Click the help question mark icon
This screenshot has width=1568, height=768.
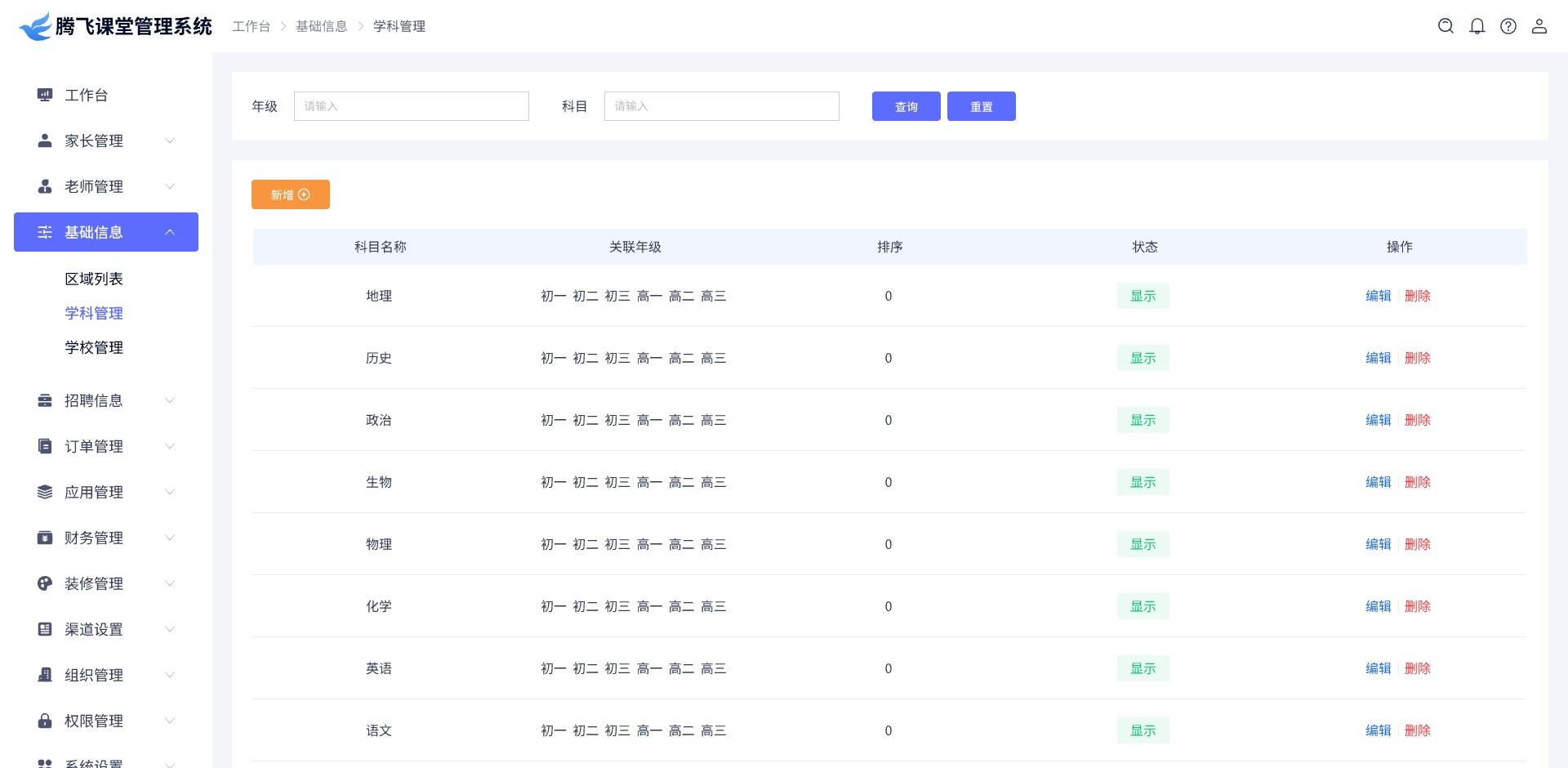[x=1508, y=26]
